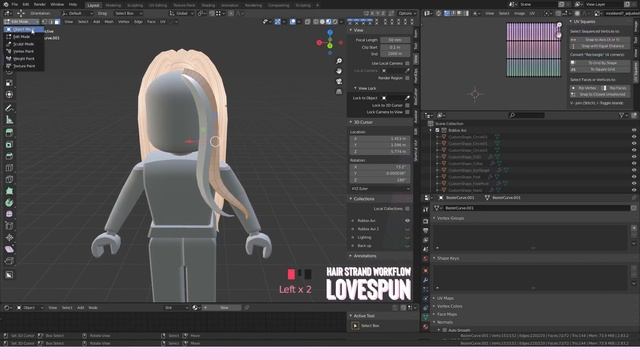Click the pan view hand gizmo
The image size is (640, 360).
coord(339,71)
